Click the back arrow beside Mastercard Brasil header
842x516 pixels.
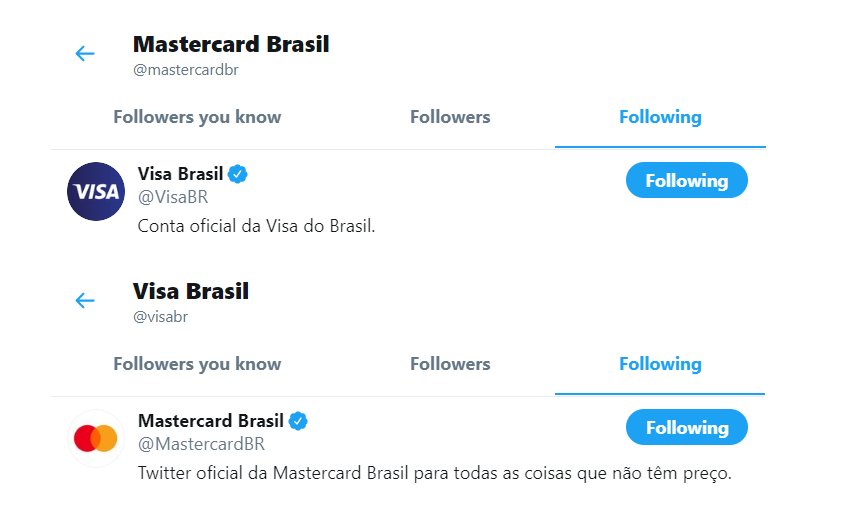[x=85, y=54]
